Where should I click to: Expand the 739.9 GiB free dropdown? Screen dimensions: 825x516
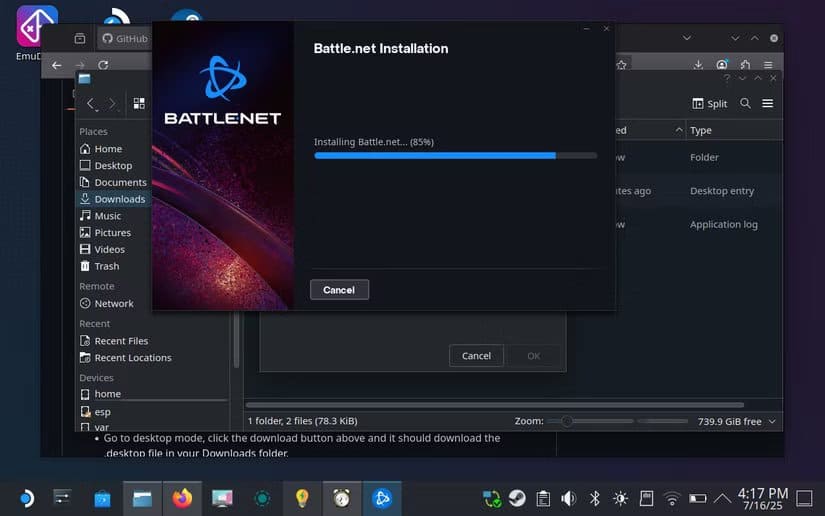click(772, 421)
